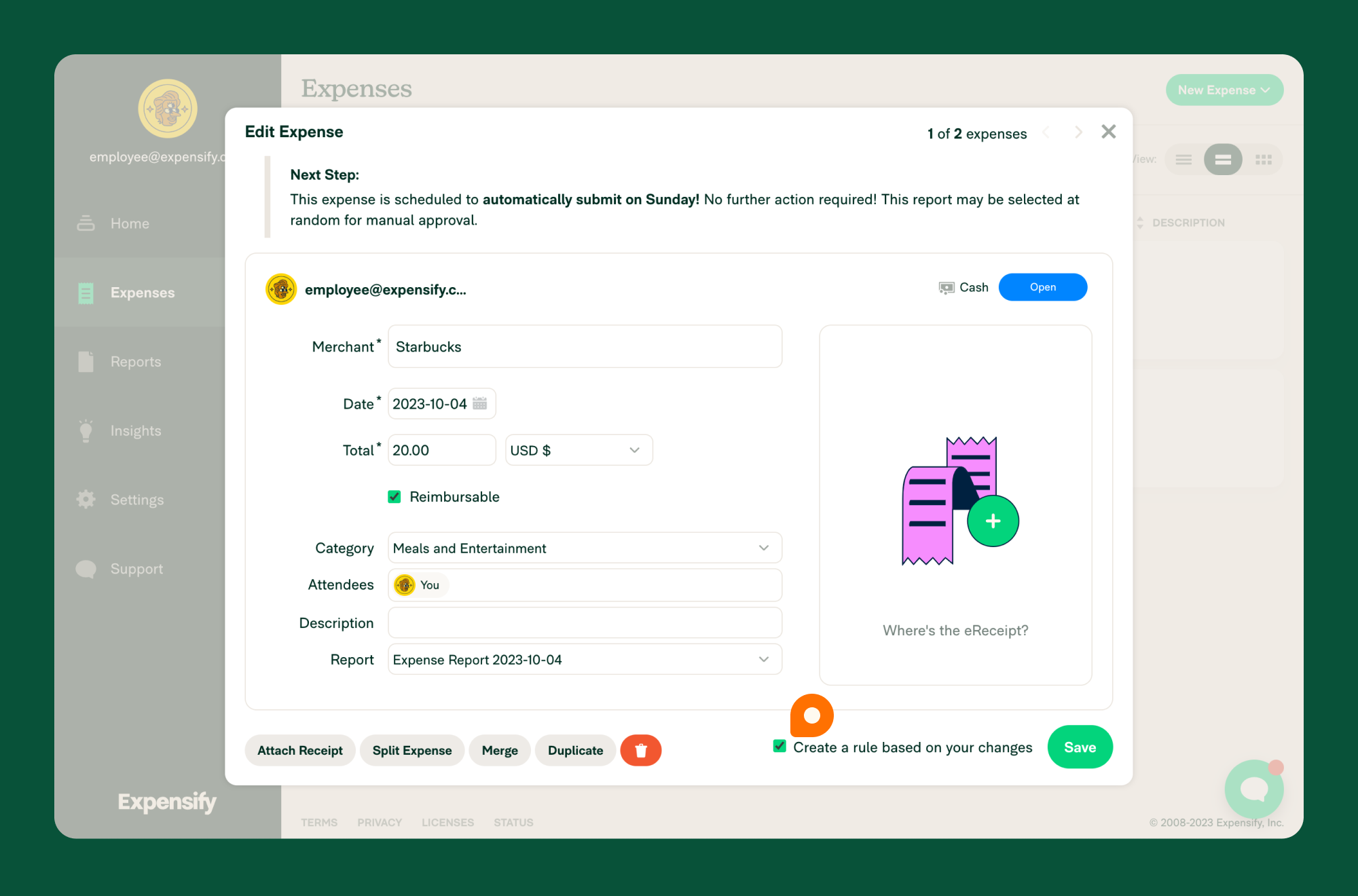Enable Create a rule based on changes
Viewport: 1358px width, 896px height.
pyautogui.click(x=780, y=747)
